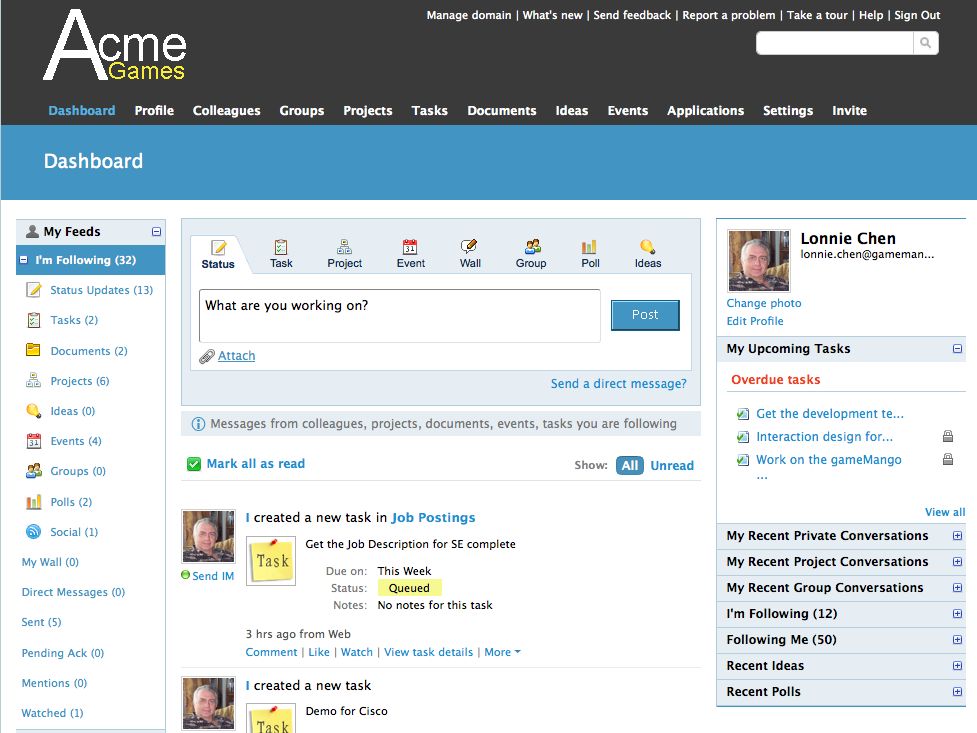Click Send a direct message link
Screen dimensions: 977x733
618,384
